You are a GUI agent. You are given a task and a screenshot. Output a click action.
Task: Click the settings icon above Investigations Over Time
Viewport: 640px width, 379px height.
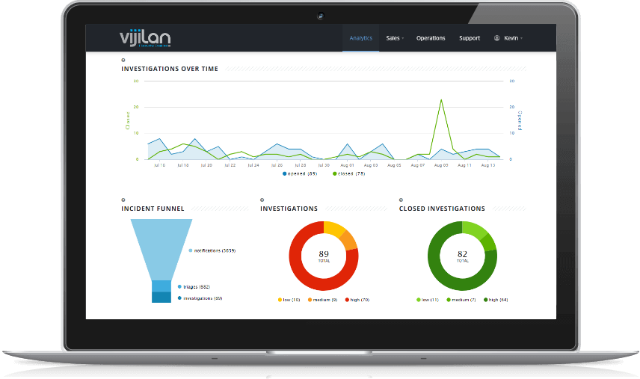pos(123,60)
